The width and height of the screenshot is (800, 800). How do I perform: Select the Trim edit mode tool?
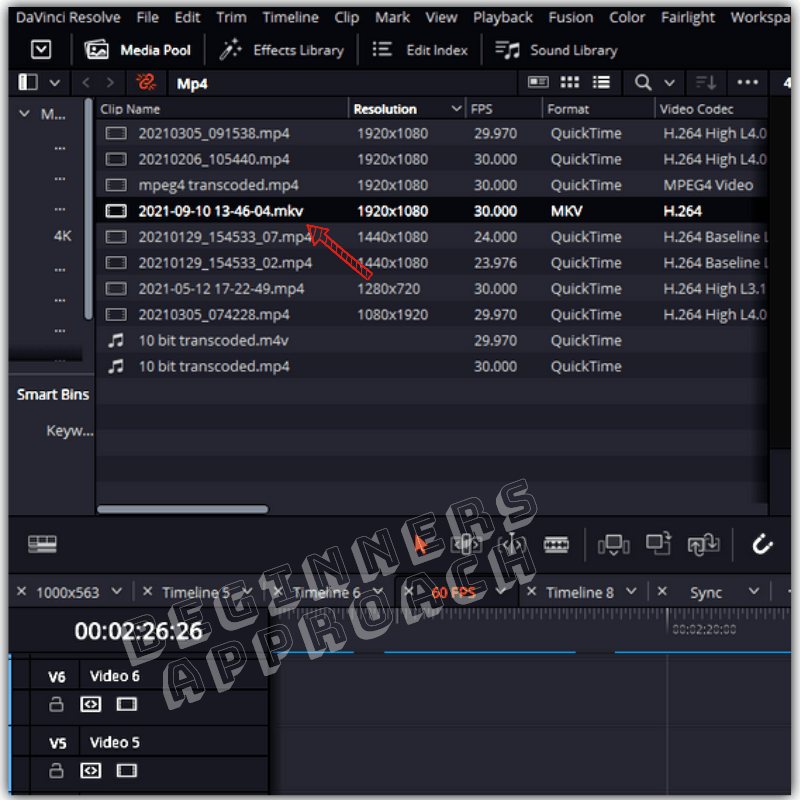(465, 544)
